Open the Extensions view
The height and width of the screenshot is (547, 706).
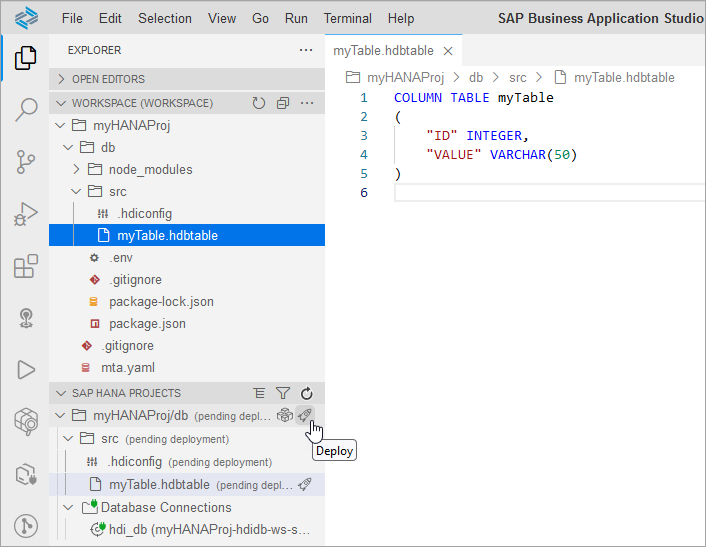pyautogui.click(x=26, y=266)
